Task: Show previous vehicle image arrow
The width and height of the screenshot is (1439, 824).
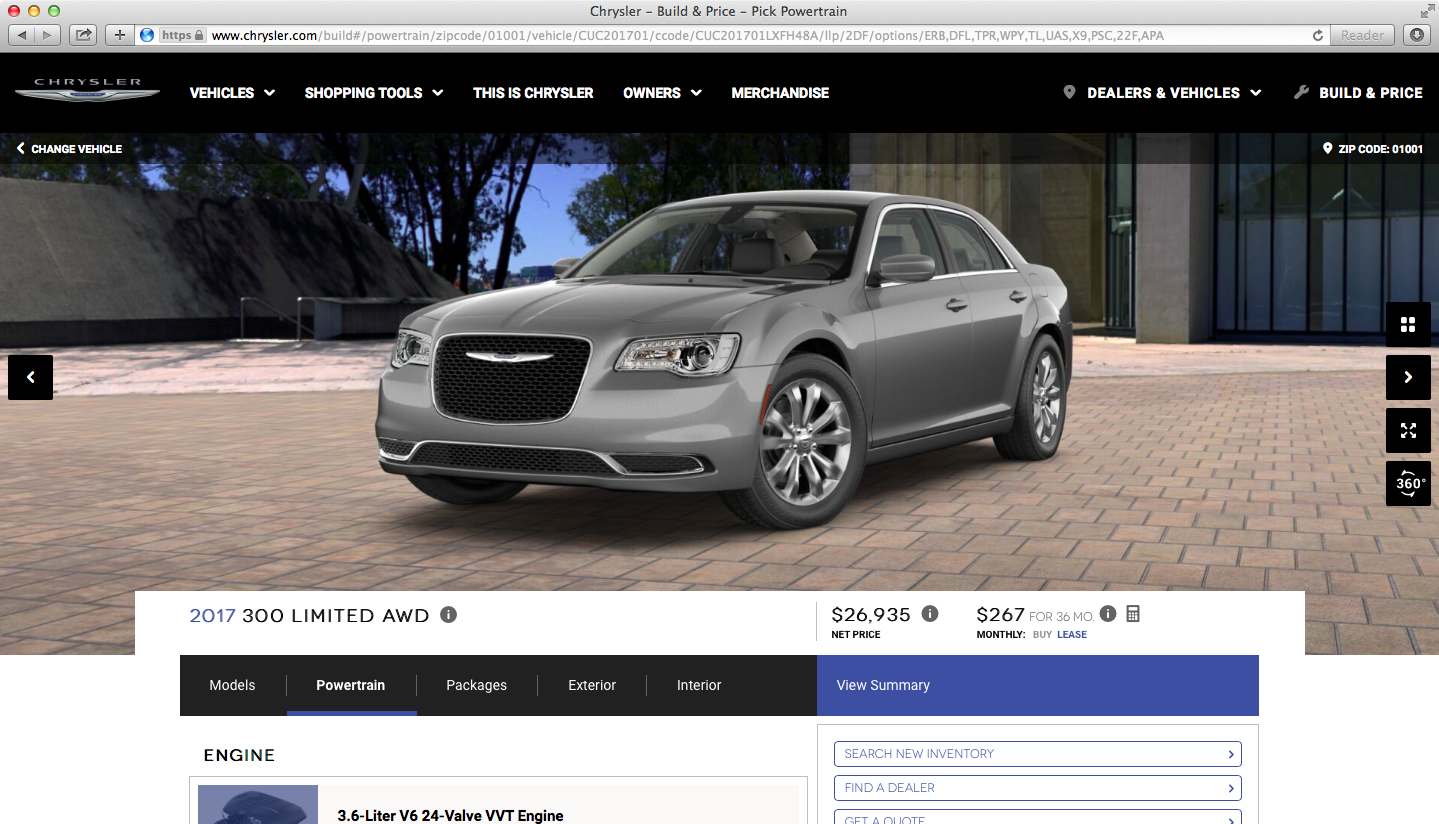Action: (x=30, y=377)
